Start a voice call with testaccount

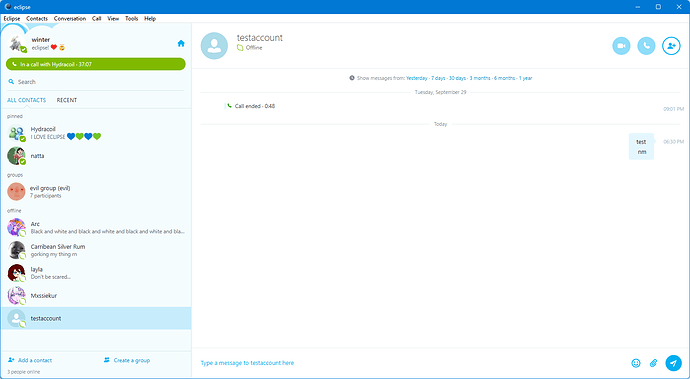646,46
